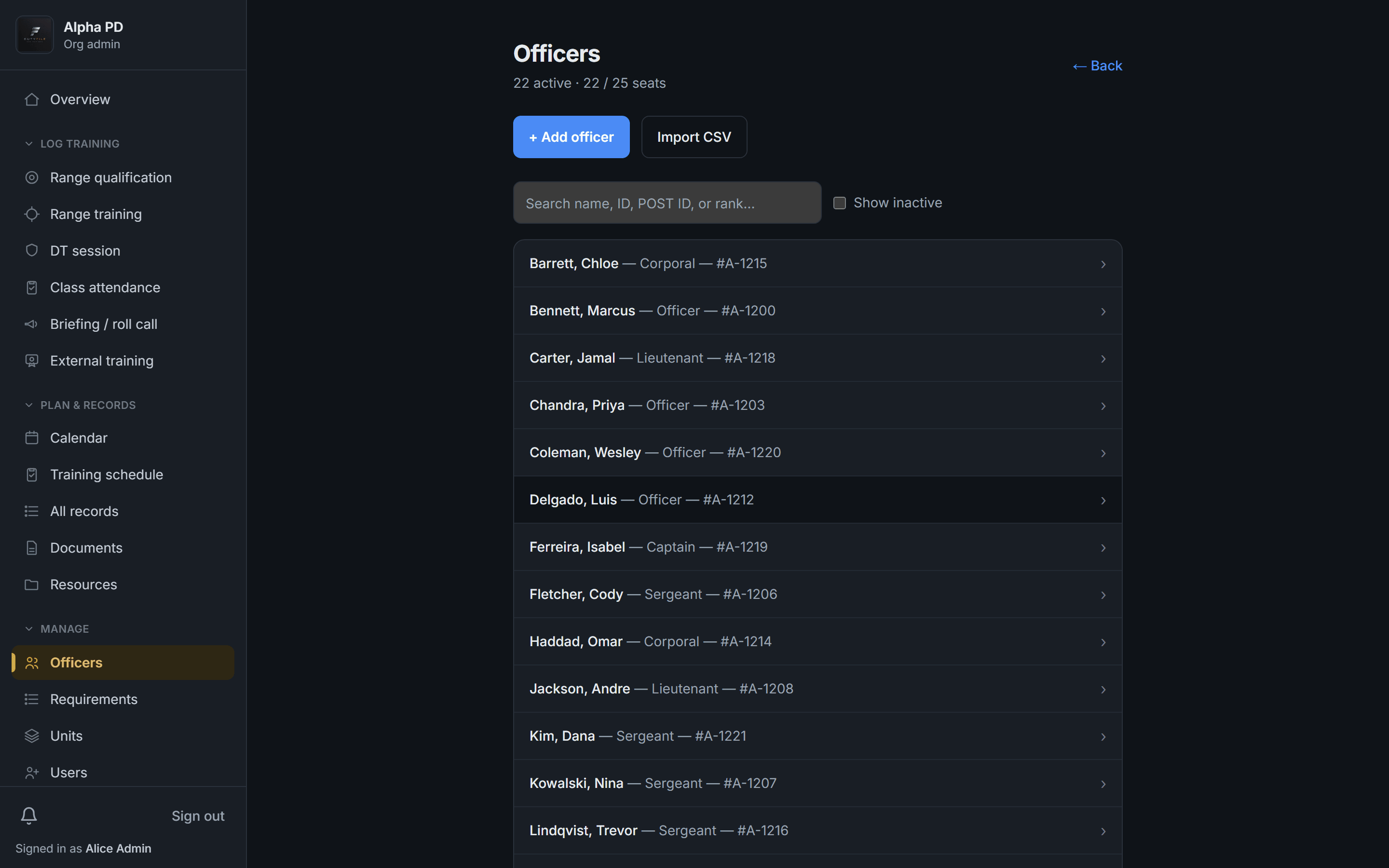Click the Range training crosshair icon

coord(31,214)
